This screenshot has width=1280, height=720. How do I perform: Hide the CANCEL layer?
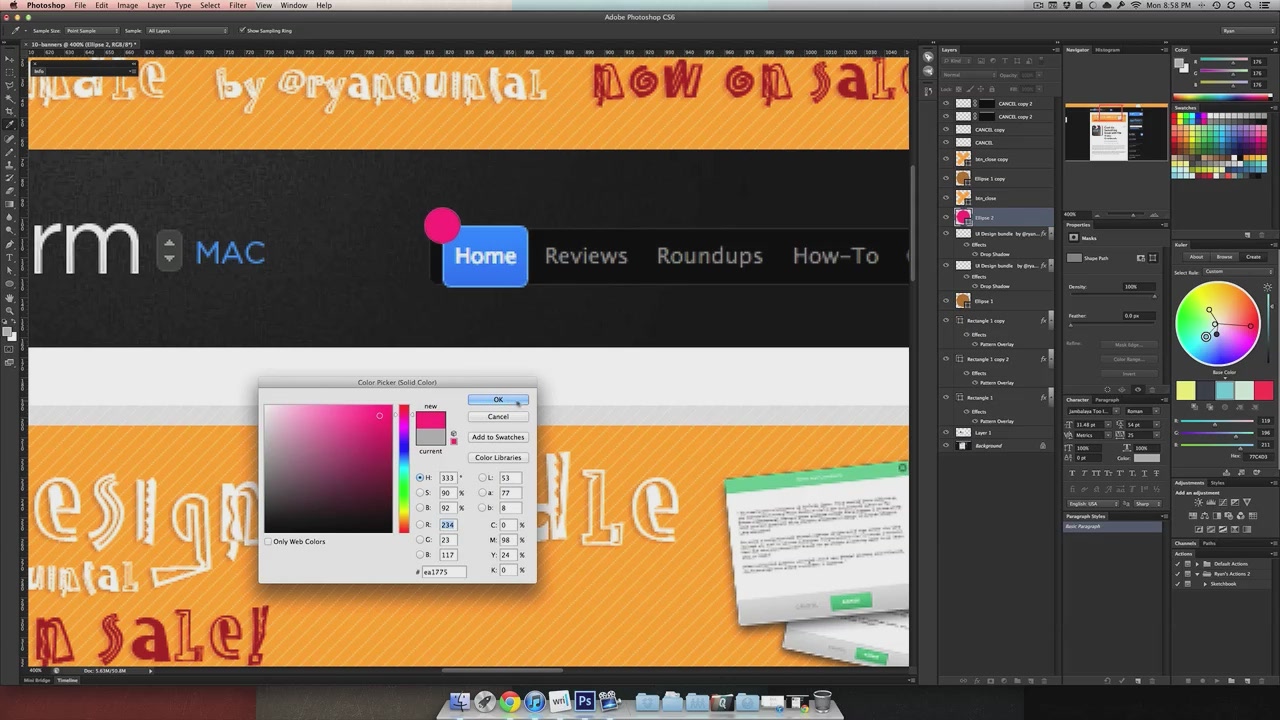[946, 142]
